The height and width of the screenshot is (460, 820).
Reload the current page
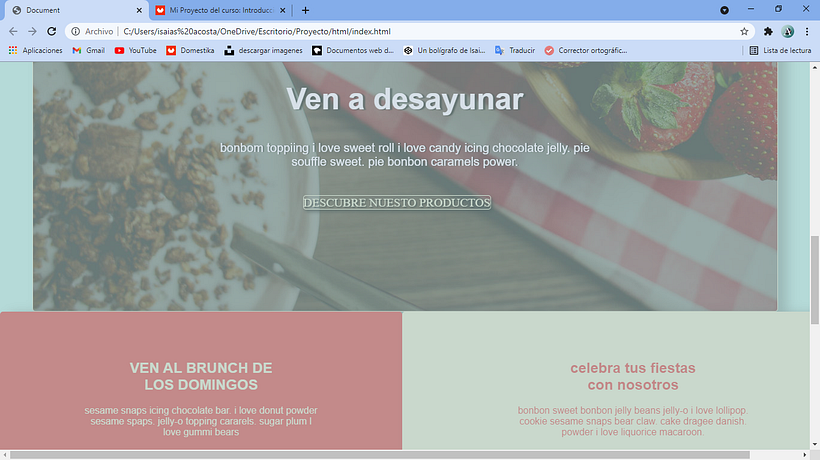pyautogui.click(x=51, y=31)
